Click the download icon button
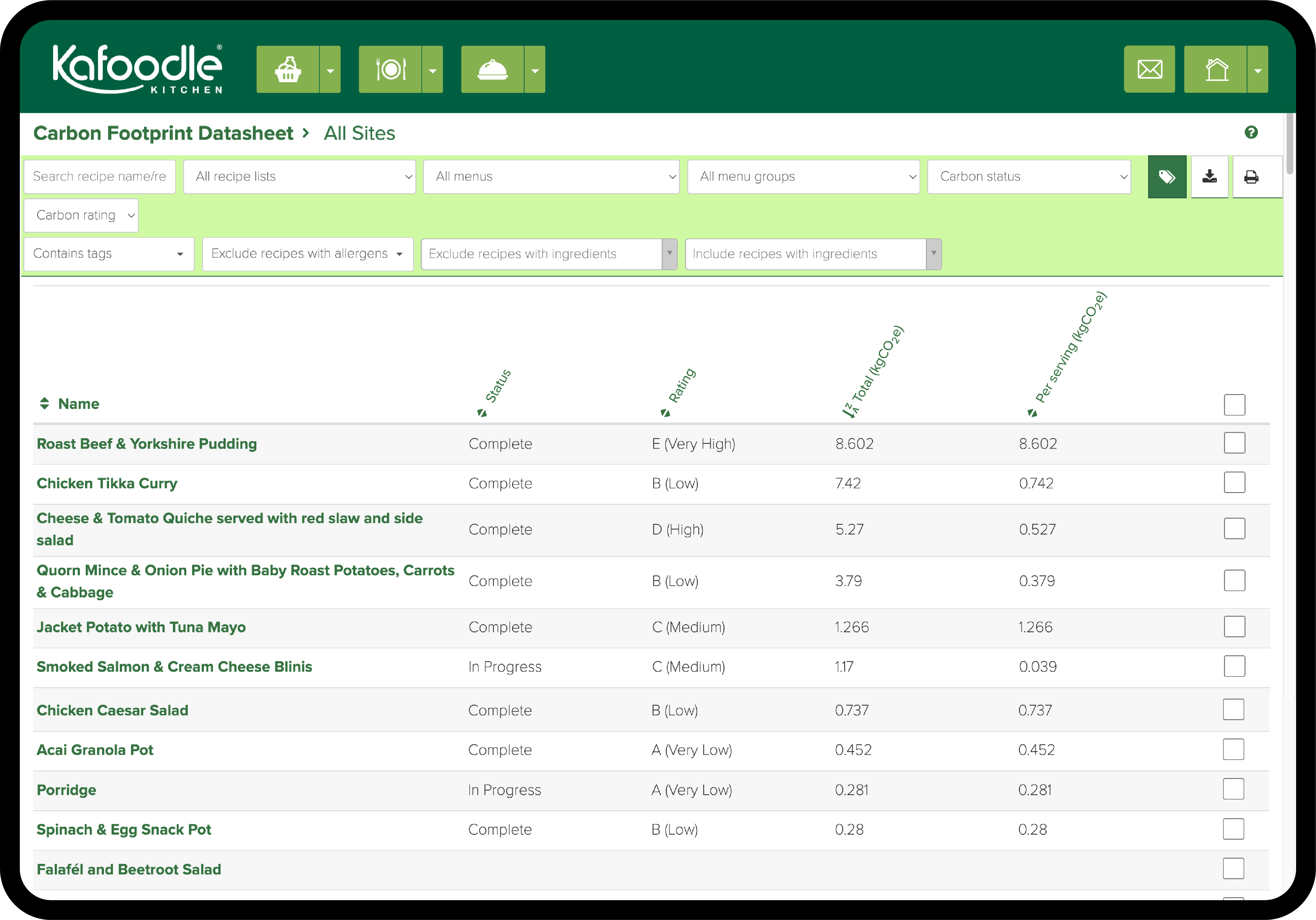 (1209, 177)
